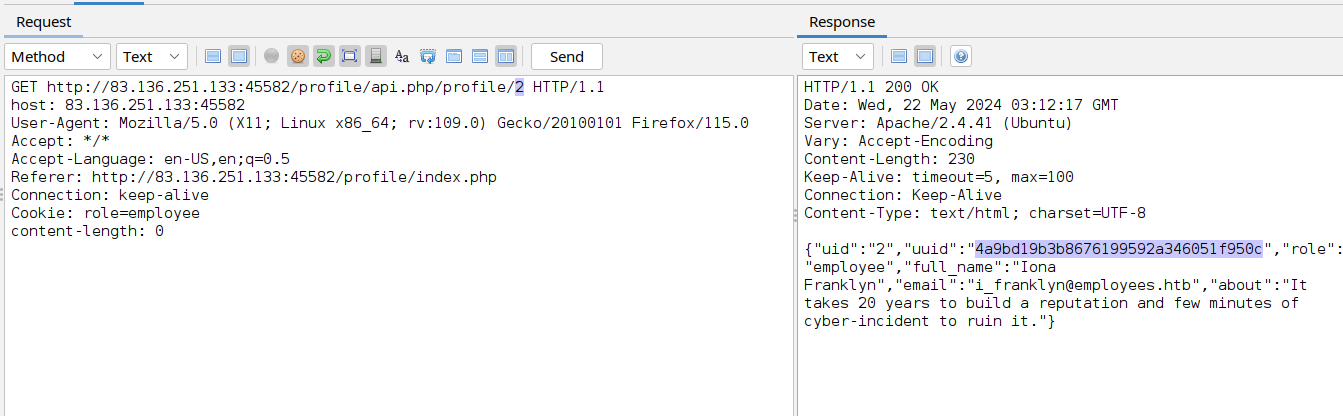Click the blue frame icon beside the green arrow
Screen dimensions: 1343x416
(350, 57)
